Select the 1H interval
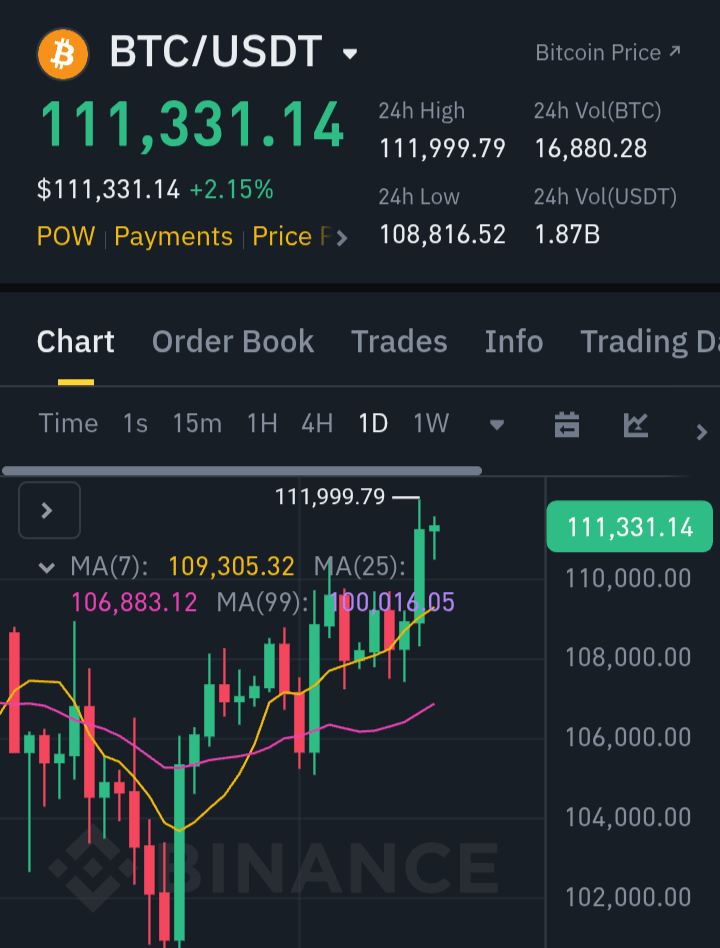 pyautogui.click(x=262, y=423)
